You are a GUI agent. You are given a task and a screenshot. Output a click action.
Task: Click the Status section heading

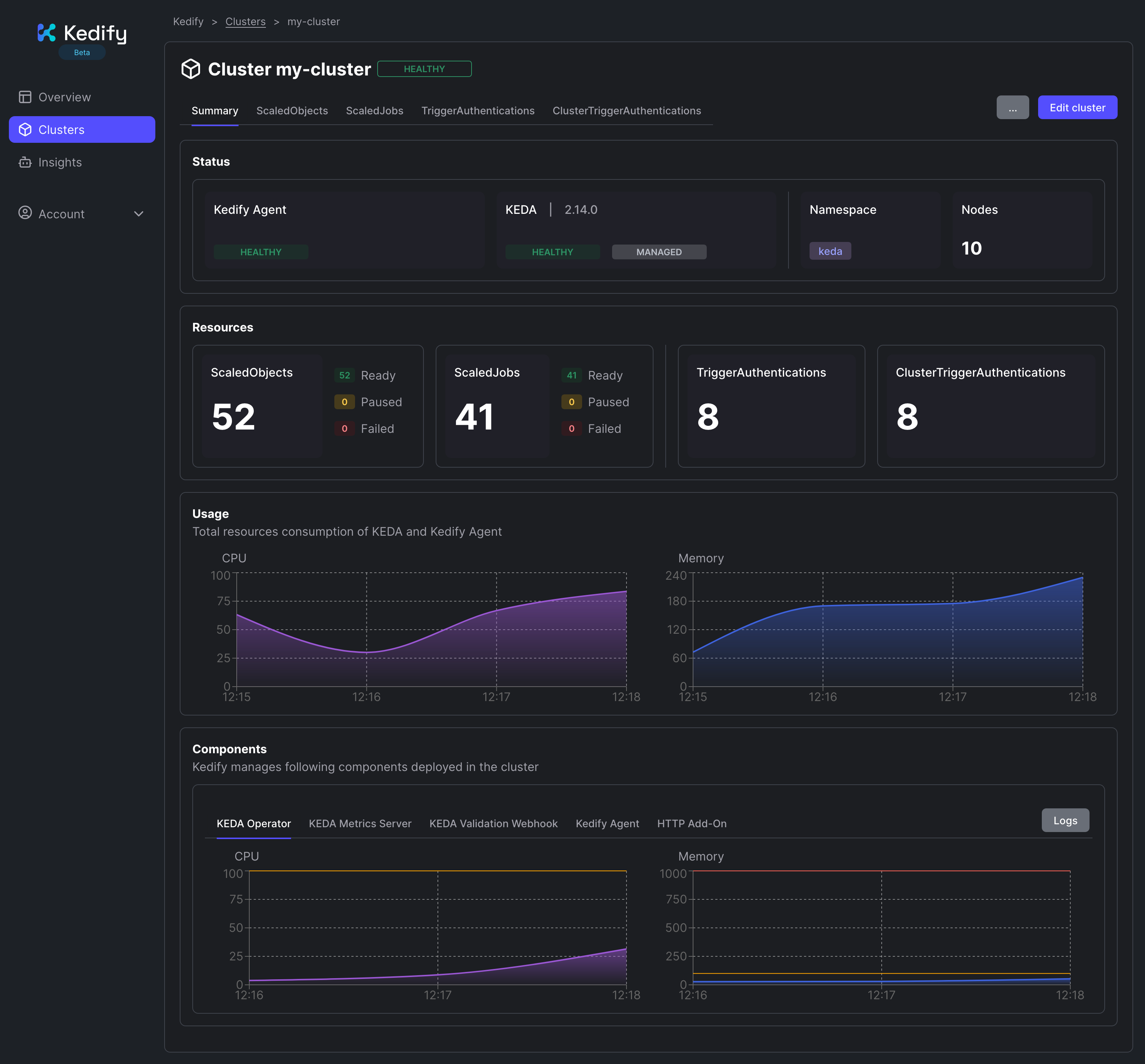211,162
